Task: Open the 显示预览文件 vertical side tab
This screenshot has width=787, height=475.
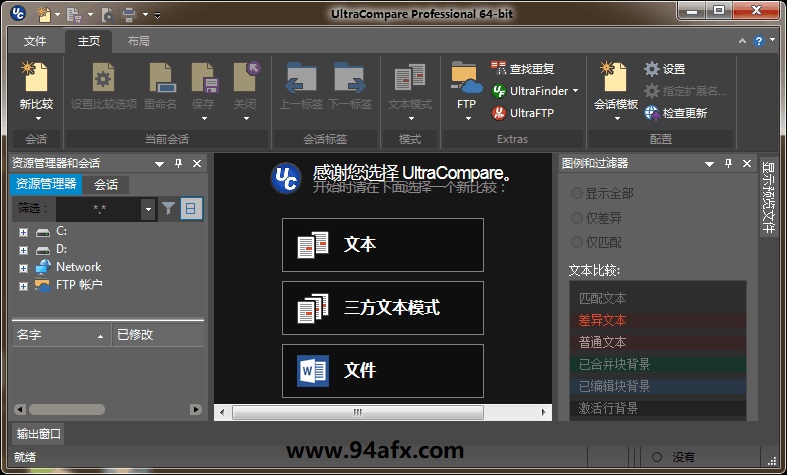Action: tap(768, 196)
